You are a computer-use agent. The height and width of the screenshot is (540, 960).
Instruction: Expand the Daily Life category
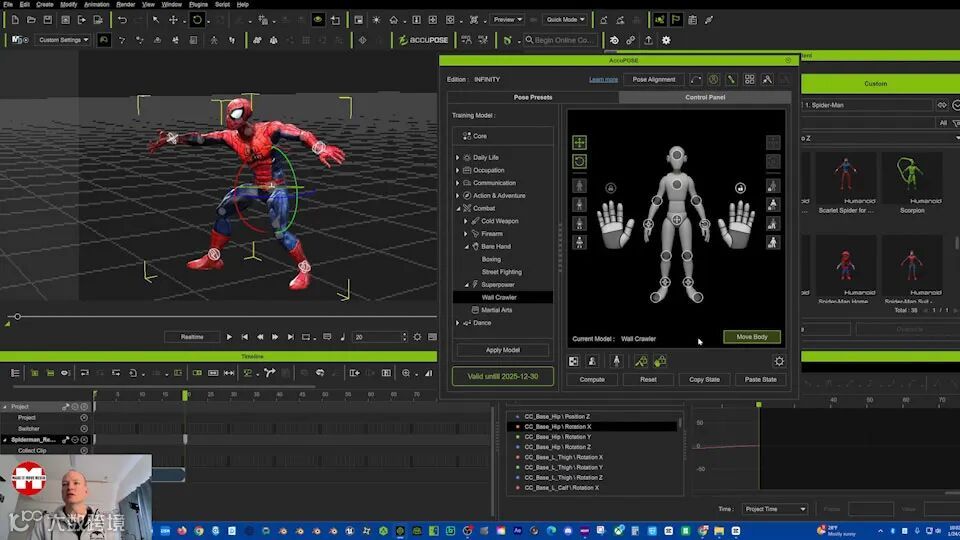(458, 158)
